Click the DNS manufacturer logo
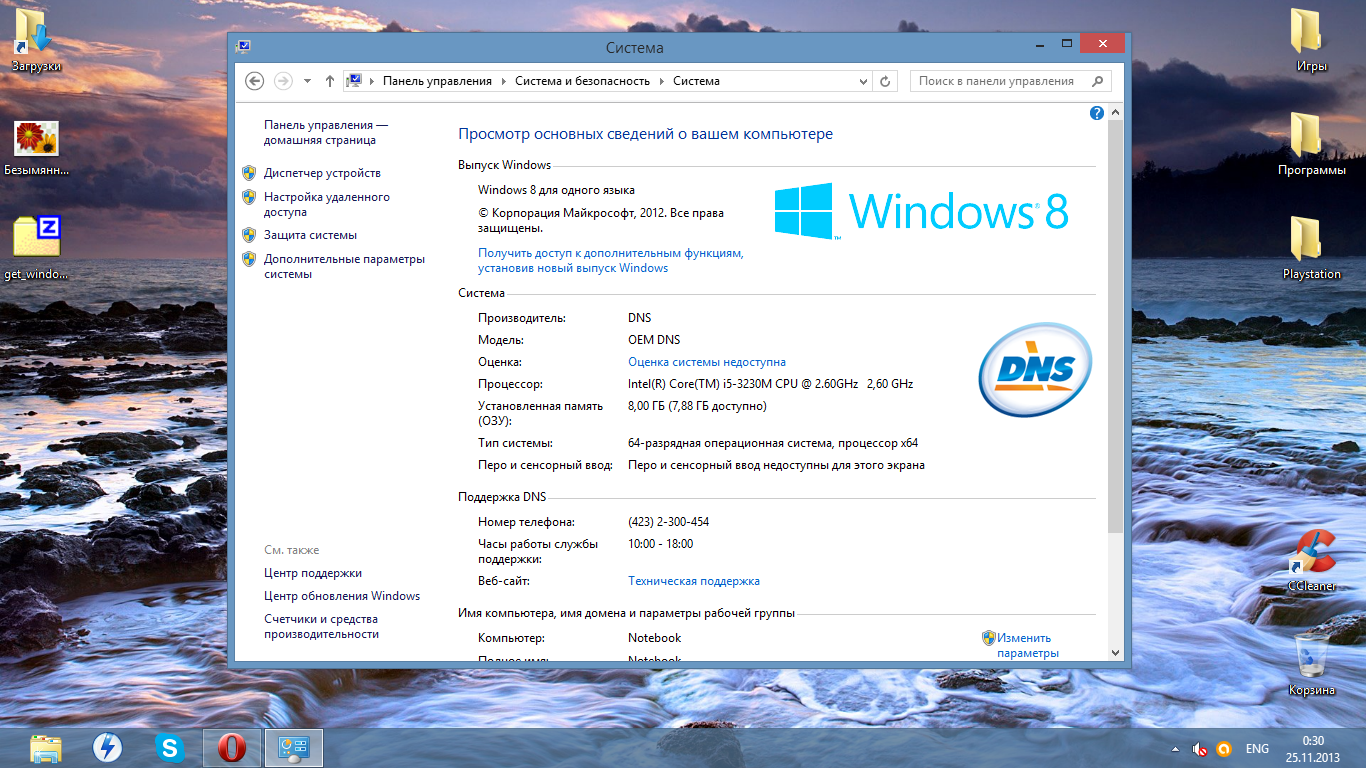 [1035, 371]
